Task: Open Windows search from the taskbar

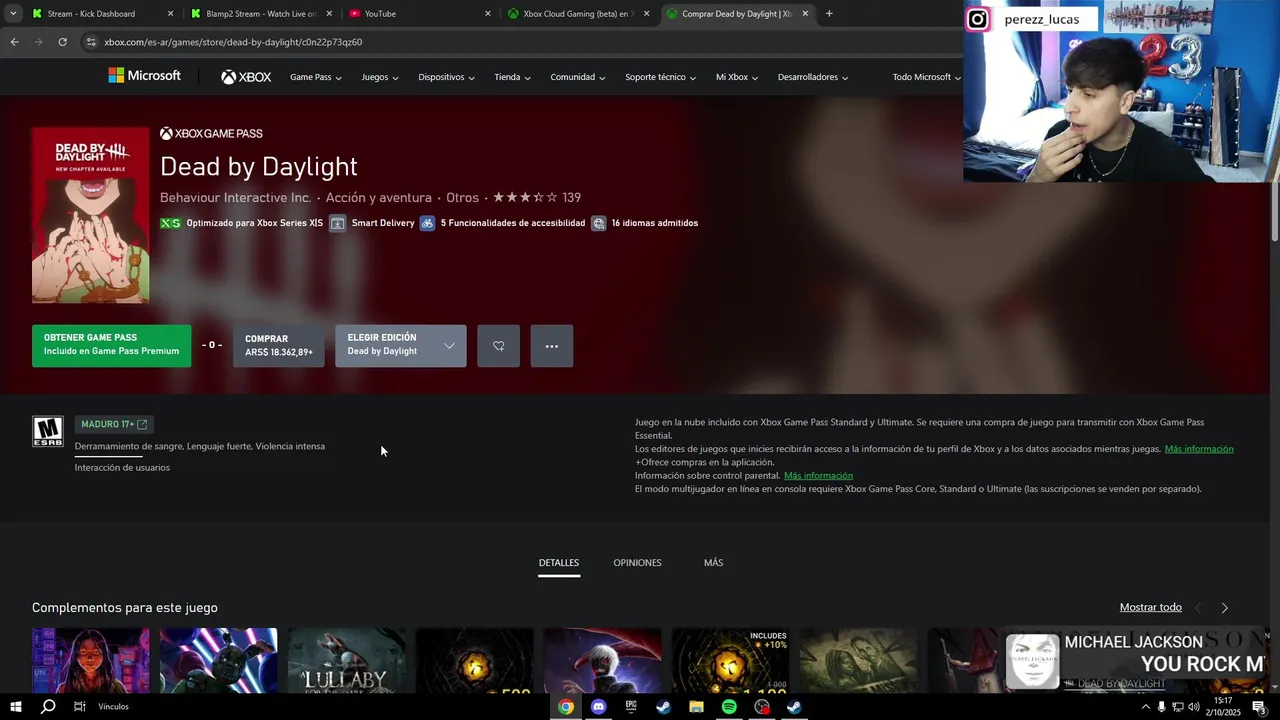Action: point(47,707)
